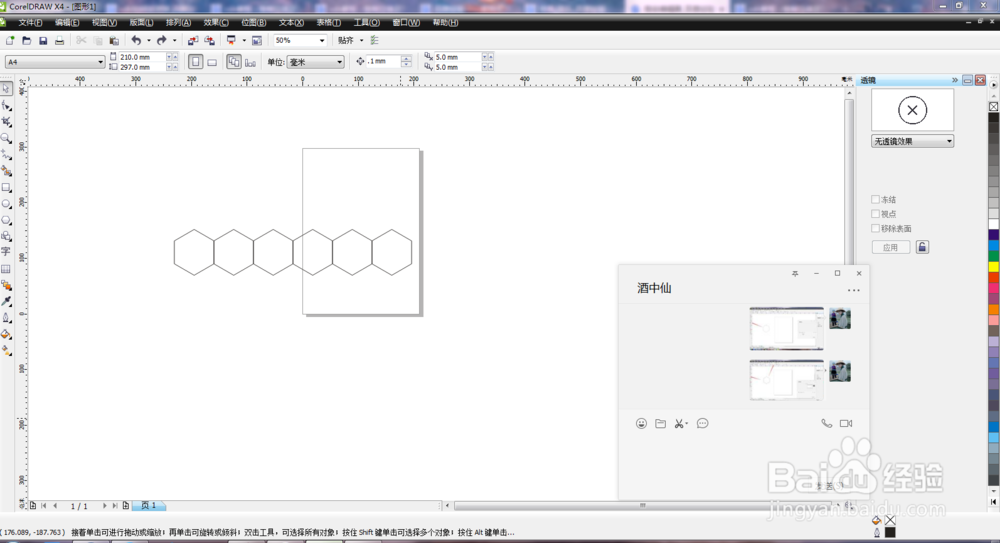Click the Undo arrow icon
This screenshot has width=1000, height=543.
point(136,40)
